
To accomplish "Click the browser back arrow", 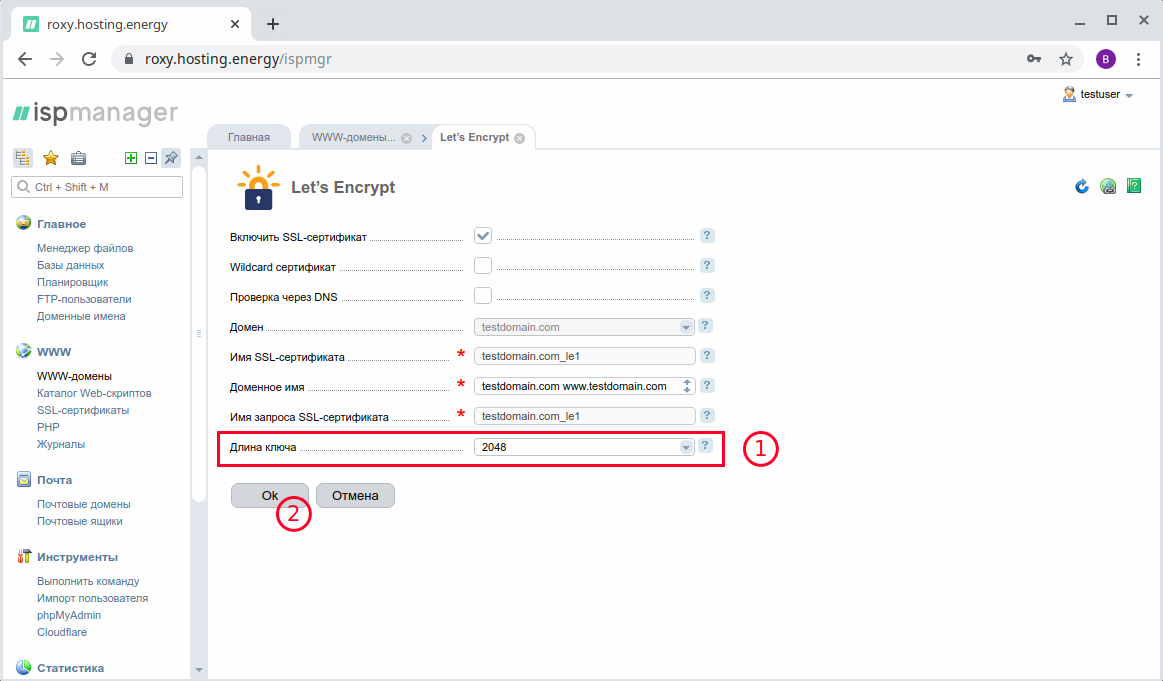I will (x=25, y=59).
